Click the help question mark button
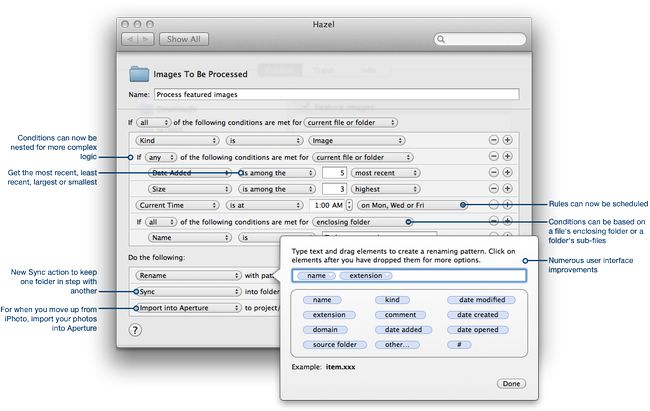Viewport: 650px width, 411px height. [135, 330]
